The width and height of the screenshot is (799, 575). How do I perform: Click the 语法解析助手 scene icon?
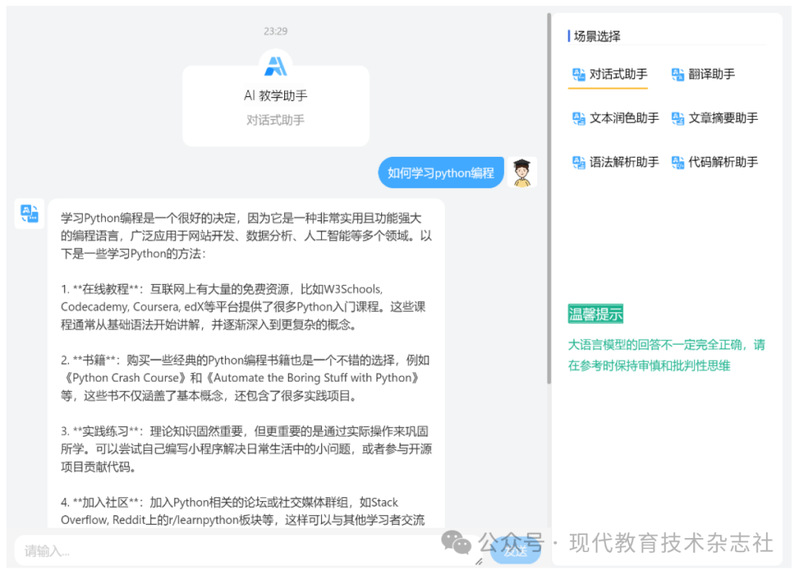(x=578, y=162)
